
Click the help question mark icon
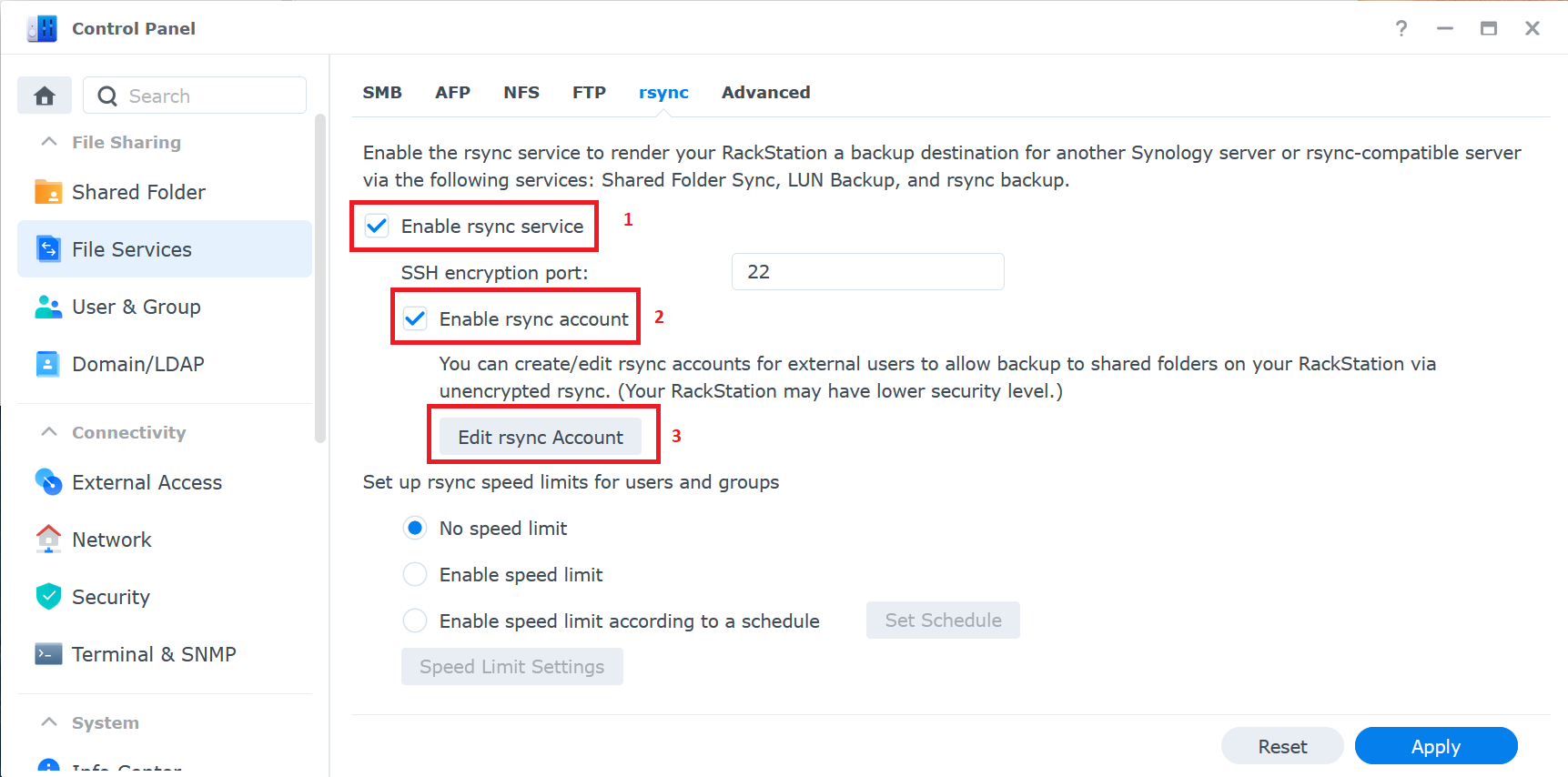coord(1401,28)
